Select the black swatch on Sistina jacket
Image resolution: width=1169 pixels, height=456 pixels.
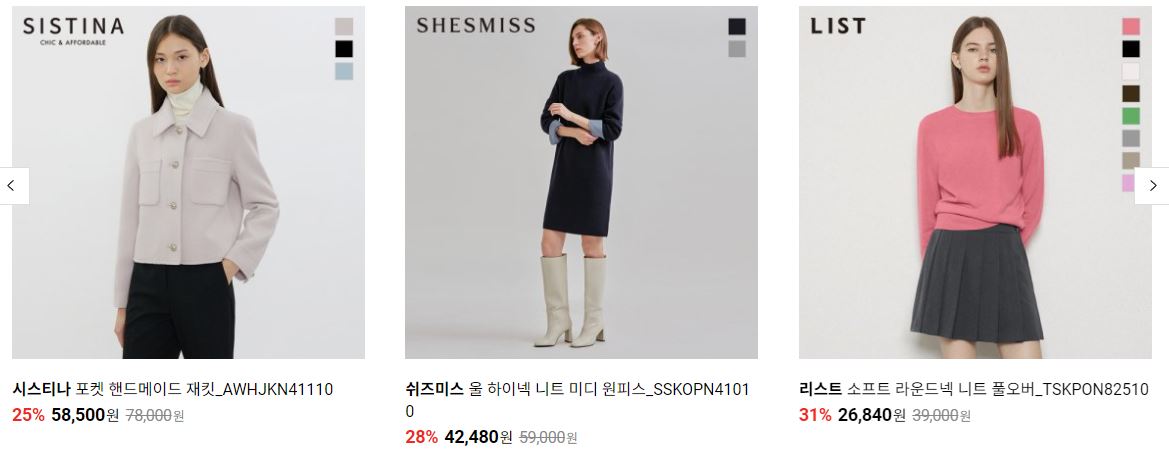(x=344, y=49)
